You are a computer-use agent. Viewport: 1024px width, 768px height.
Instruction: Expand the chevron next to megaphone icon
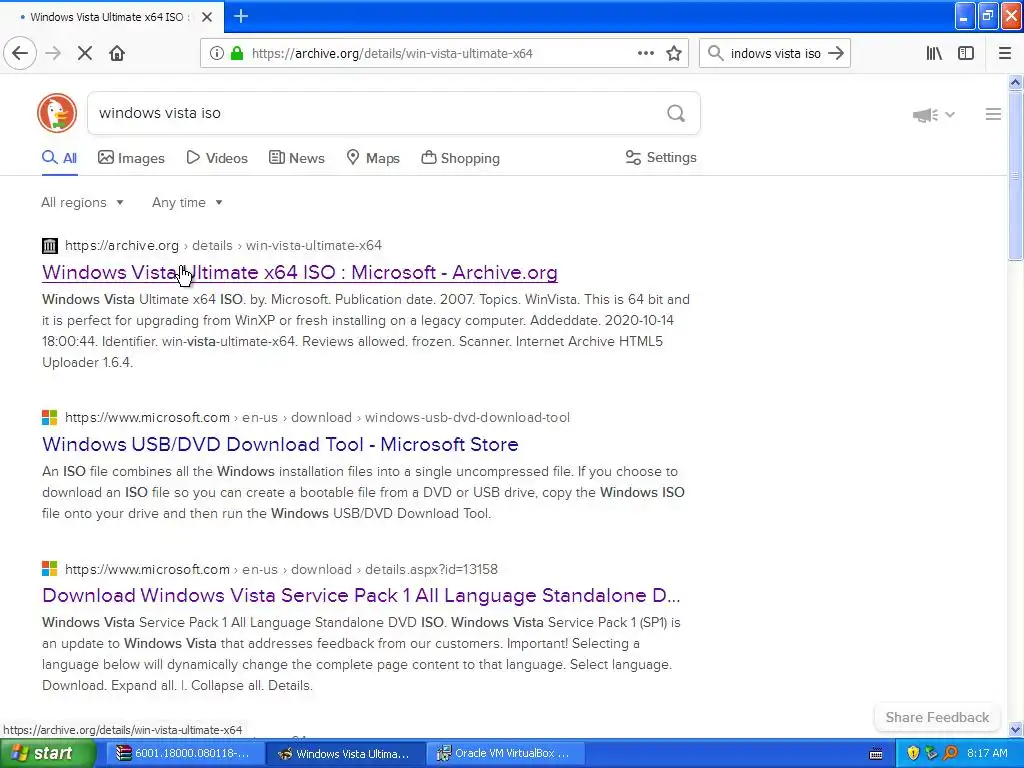(x=950, y=115)
